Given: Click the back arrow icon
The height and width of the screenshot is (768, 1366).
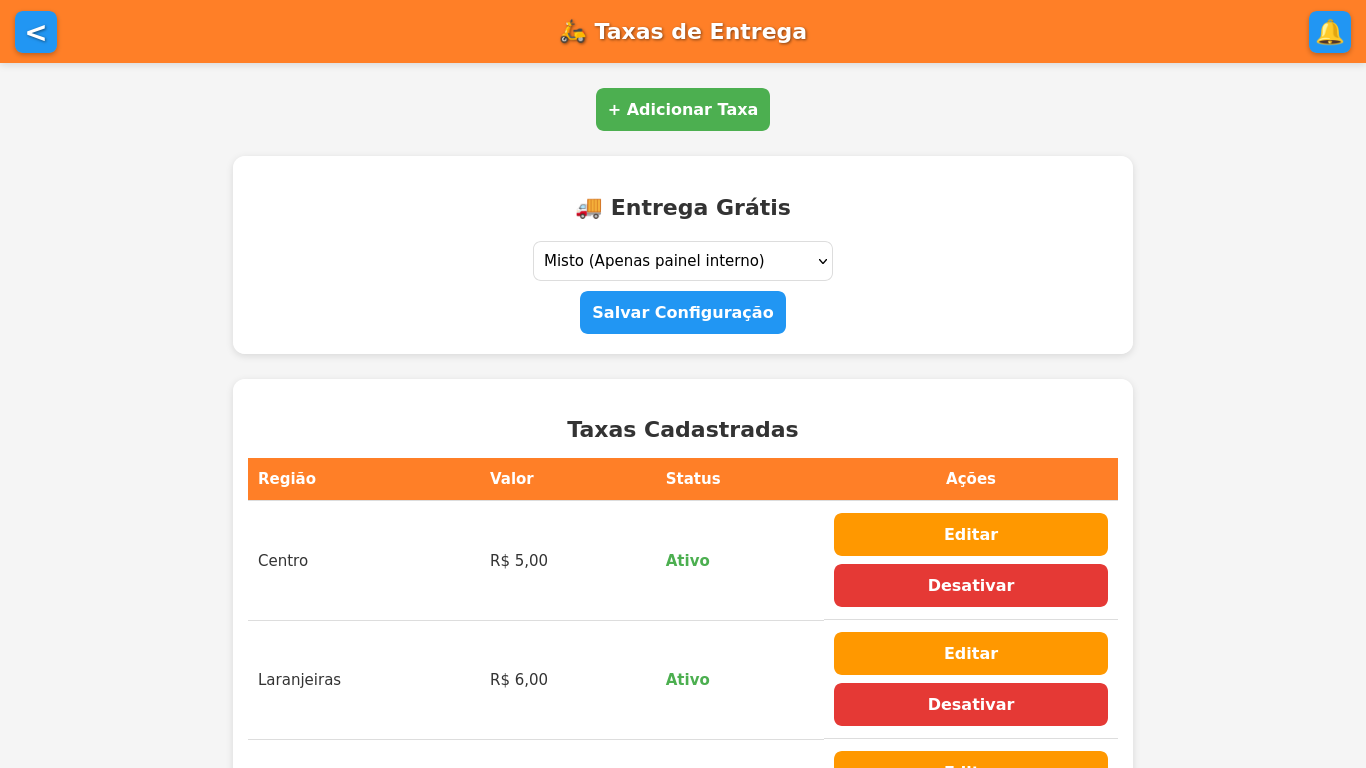Looking at the screenshot, I should pyautogui.click(x=36, y=32).
